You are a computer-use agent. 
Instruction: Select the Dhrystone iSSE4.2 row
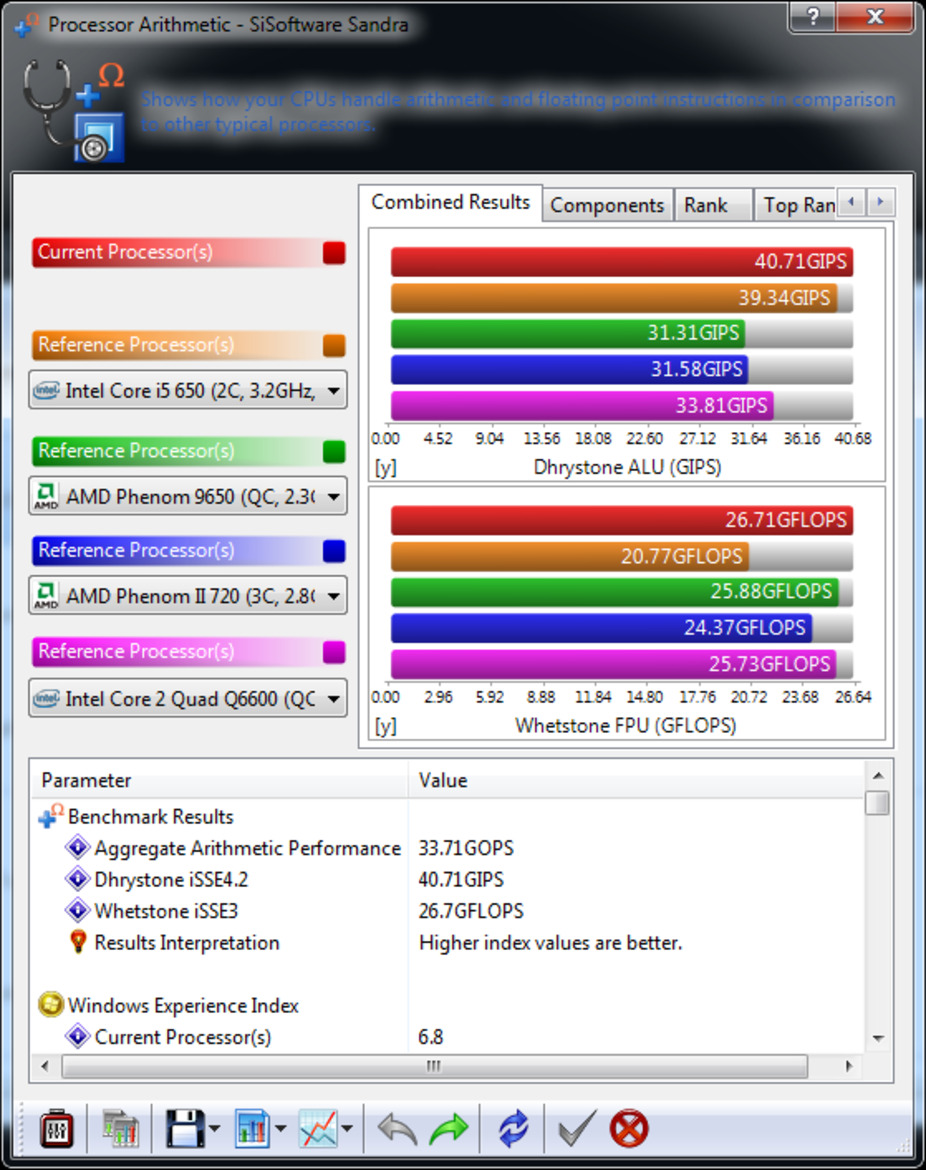pos(448,879)
